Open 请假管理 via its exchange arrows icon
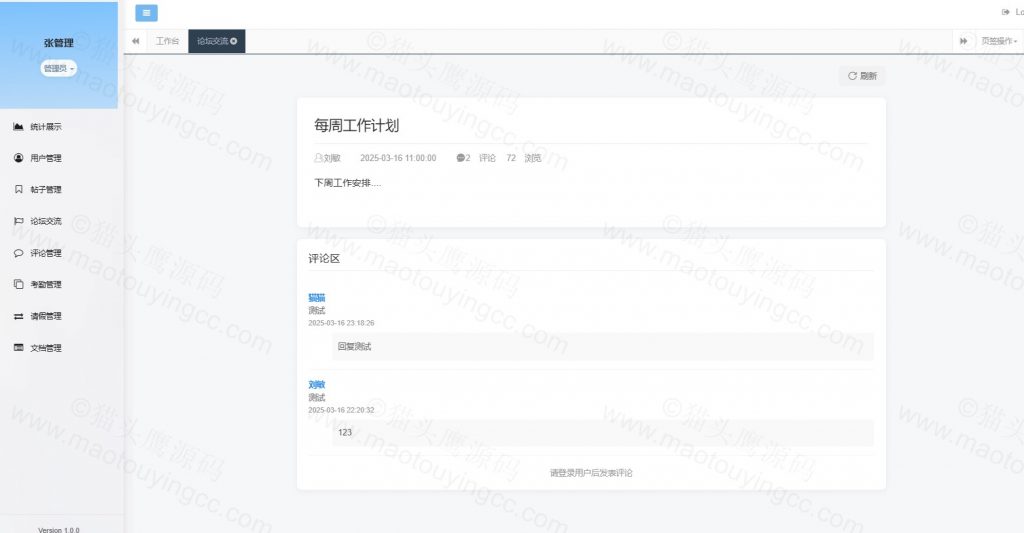This screenshot has width=1024, height=533. point(18,316)
